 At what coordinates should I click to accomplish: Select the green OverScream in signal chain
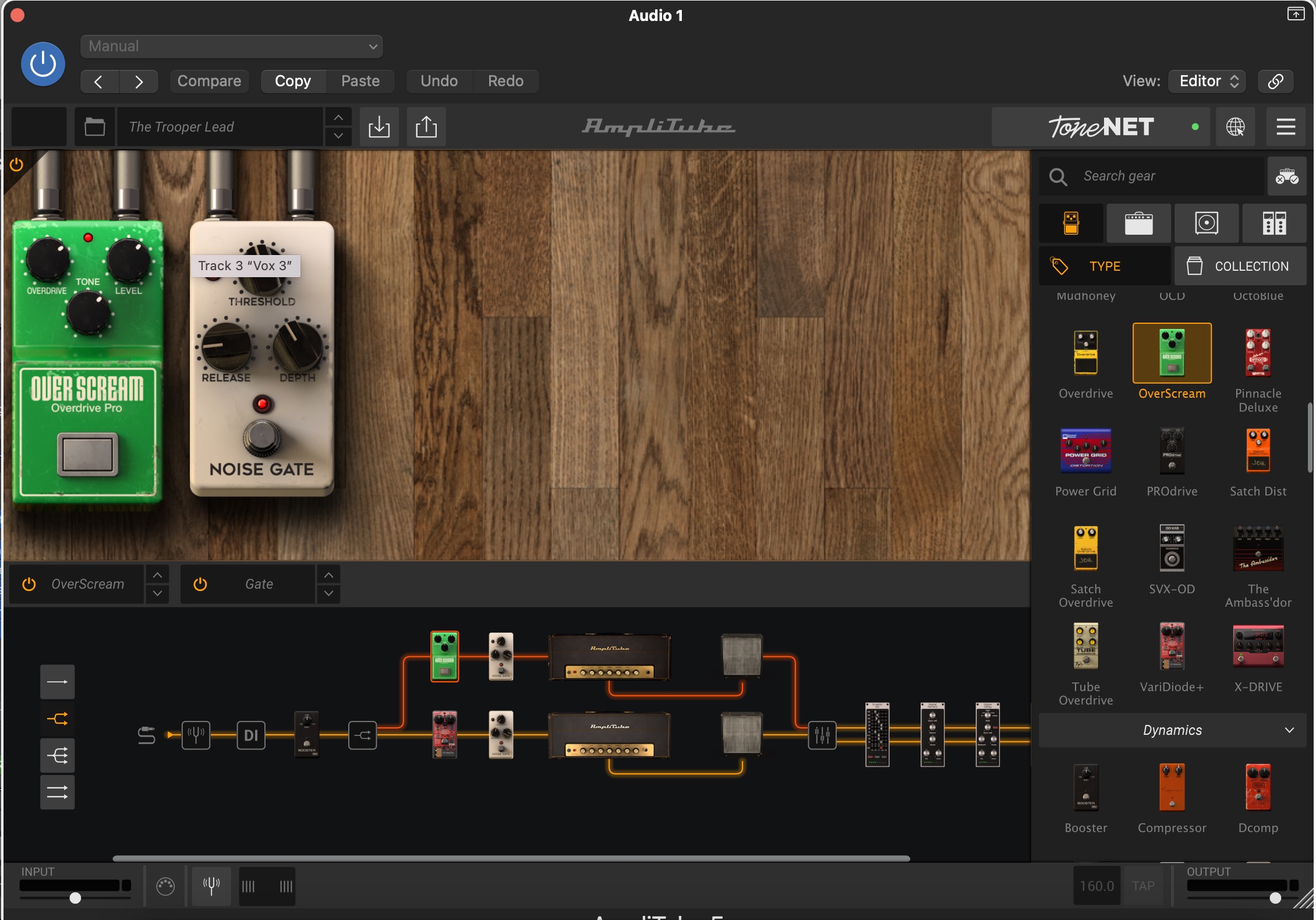coord(444,656)
